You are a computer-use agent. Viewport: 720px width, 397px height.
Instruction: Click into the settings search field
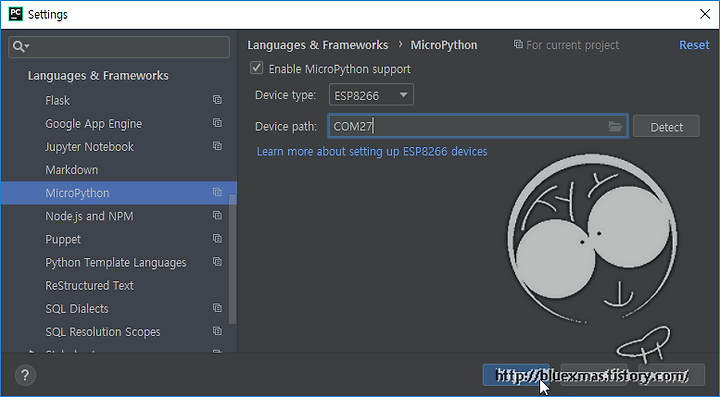tap(119, 47)
